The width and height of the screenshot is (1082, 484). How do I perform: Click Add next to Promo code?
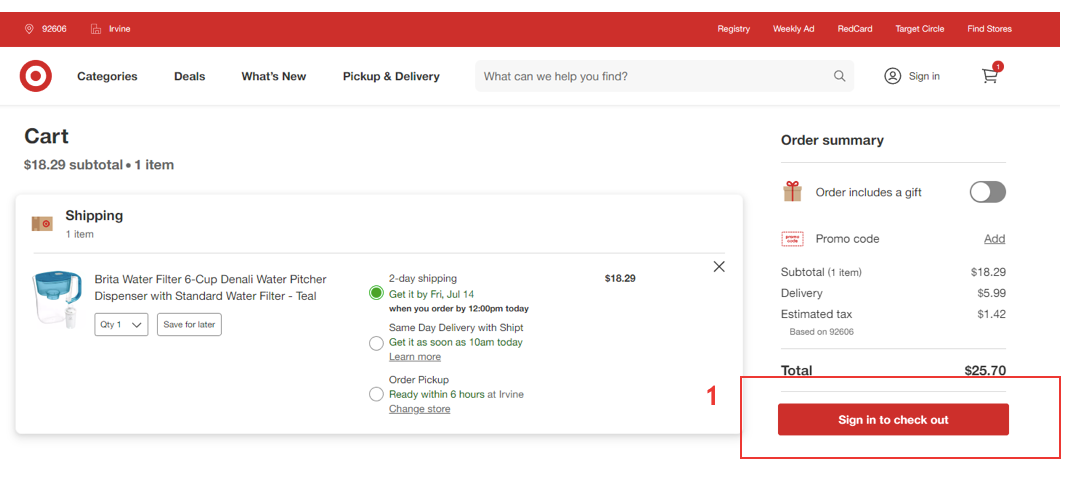[994, 239]
